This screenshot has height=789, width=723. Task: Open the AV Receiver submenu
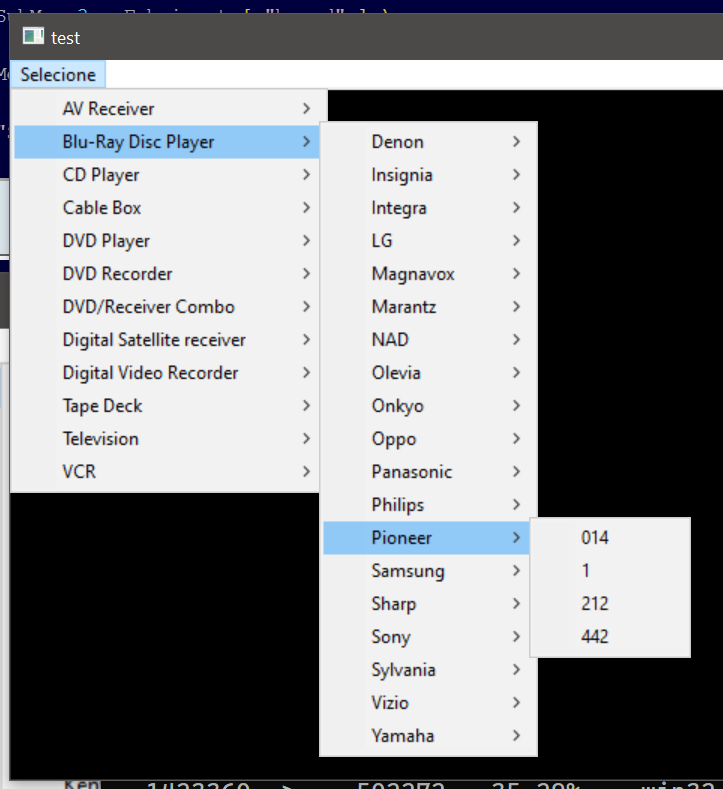[x=167, y=109]
